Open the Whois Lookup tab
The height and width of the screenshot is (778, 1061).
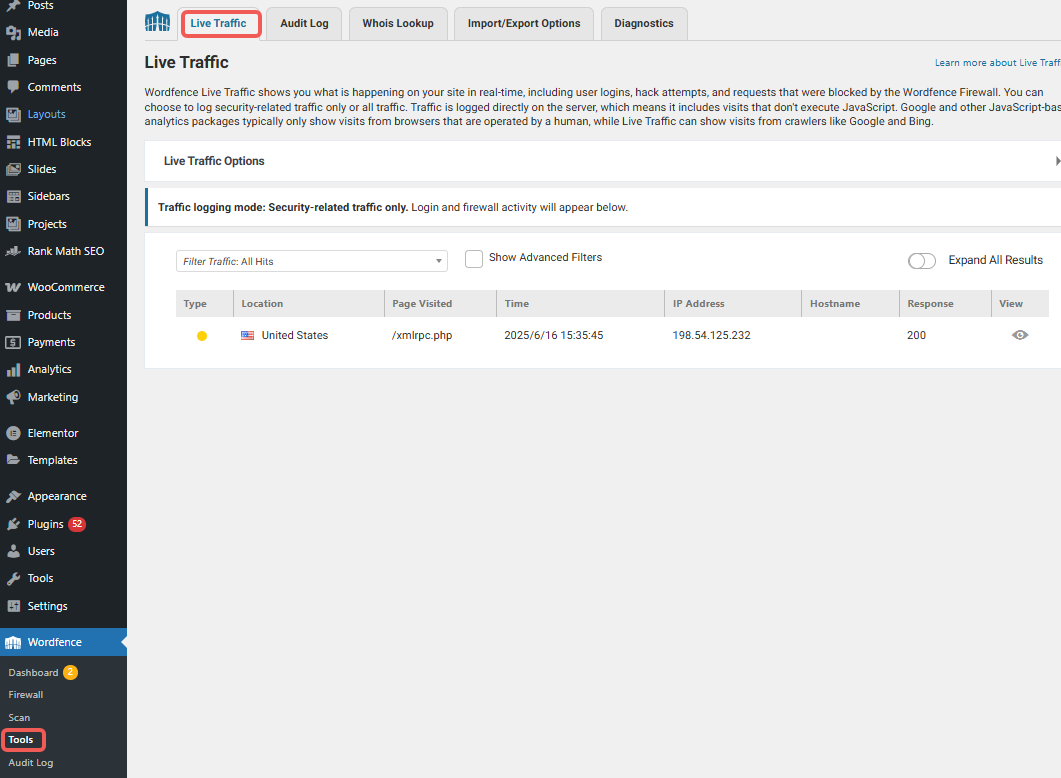tap(398, 22)
